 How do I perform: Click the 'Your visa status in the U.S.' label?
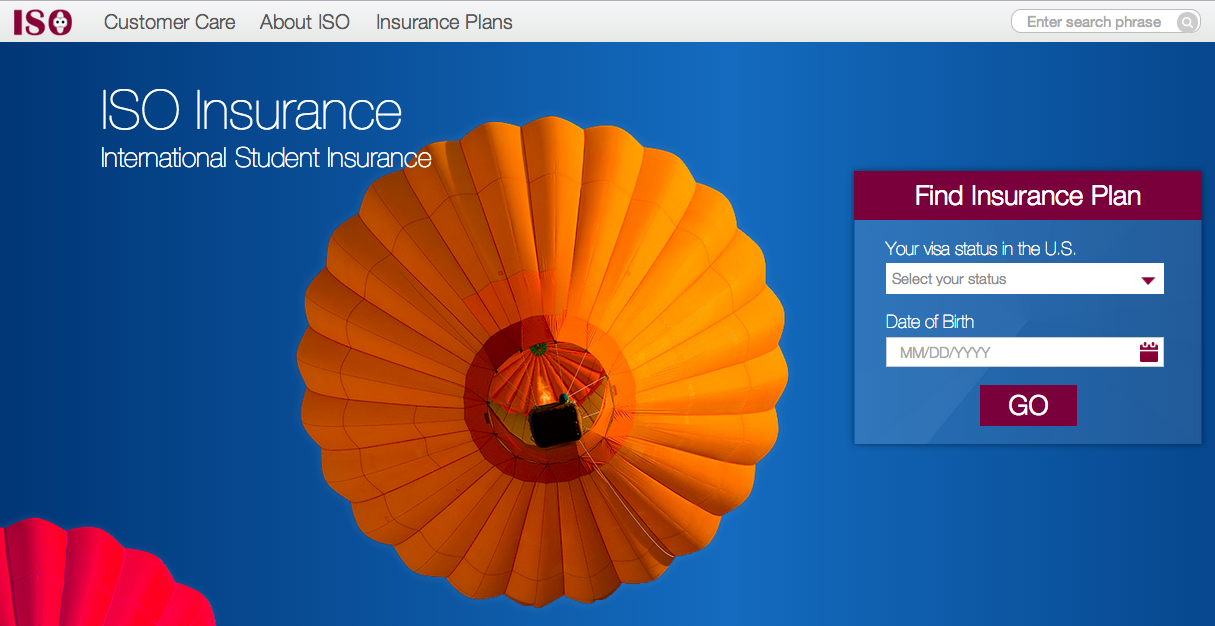point(980,249)
